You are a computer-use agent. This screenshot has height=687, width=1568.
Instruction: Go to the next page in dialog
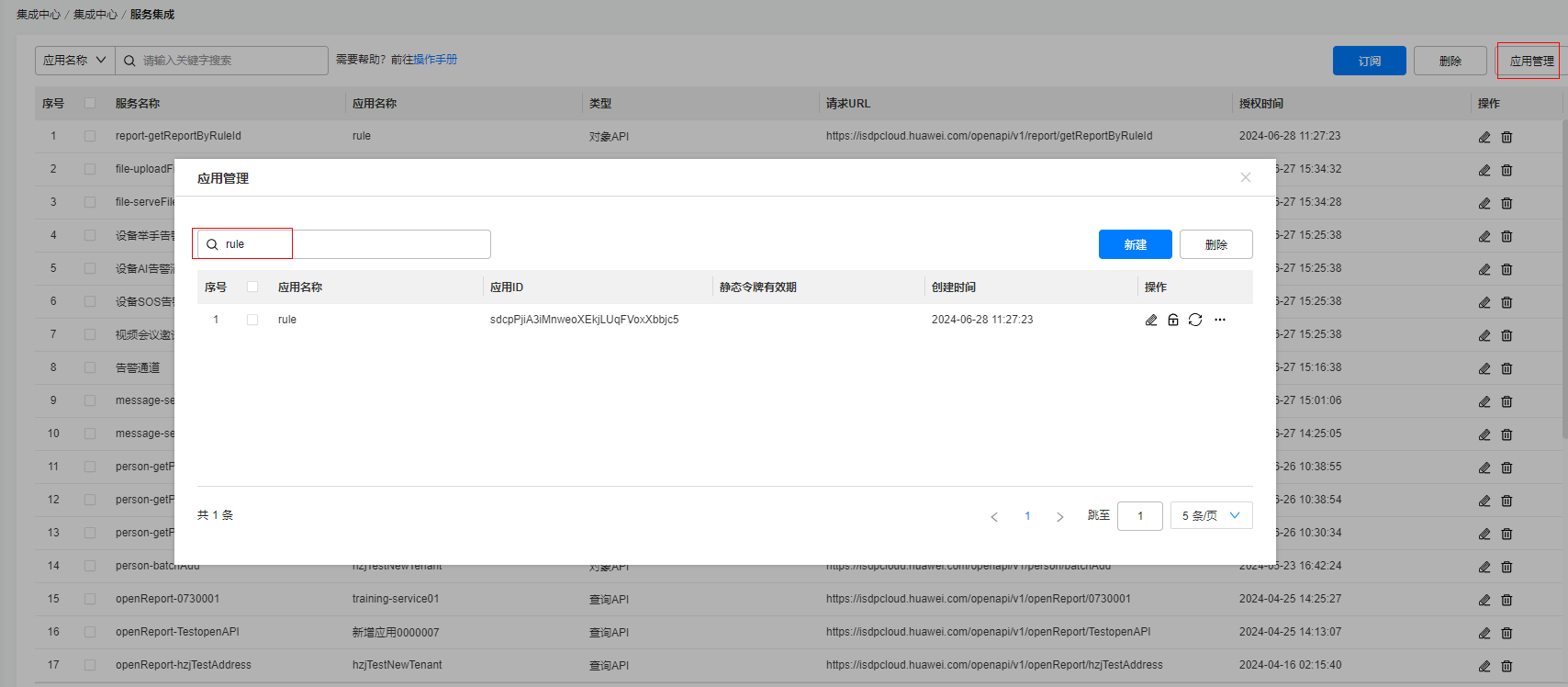pos(1060,516)
